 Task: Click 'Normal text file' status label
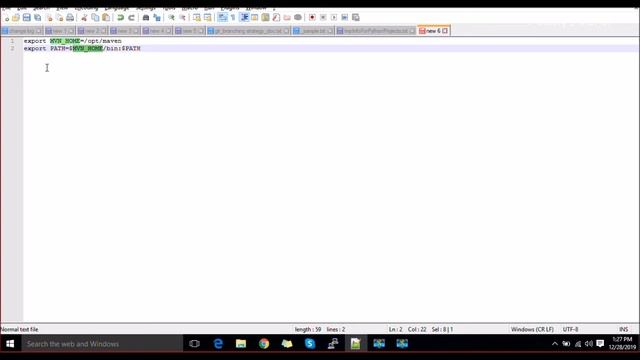(x=19, y=329)
